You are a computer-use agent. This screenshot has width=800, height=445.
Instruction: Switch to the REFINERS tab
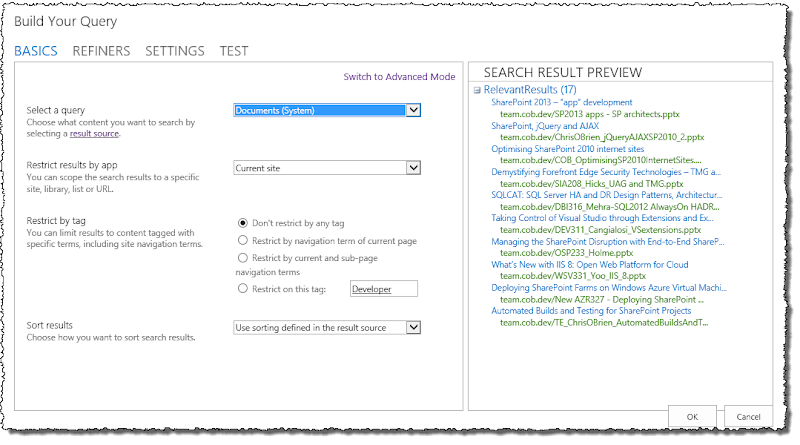pos(101,51)
